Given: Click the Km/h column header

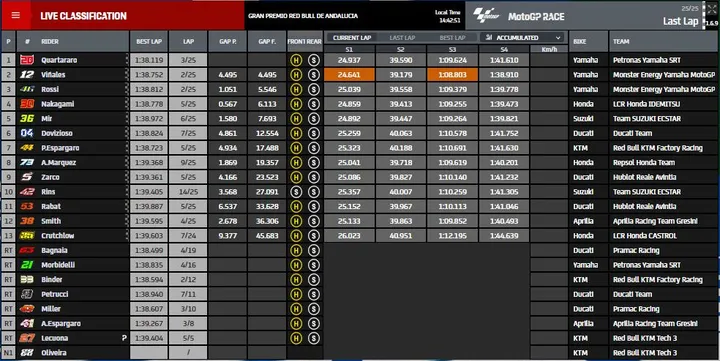Looking at the screenshot, I should (x=549, y=49).
